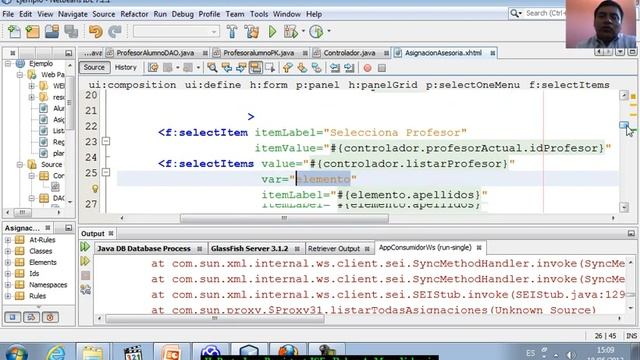This screenshot has width=640, height=360.
Task: Open Project toolbar icon
Action: pyautogui.click(x=52, y=31)
